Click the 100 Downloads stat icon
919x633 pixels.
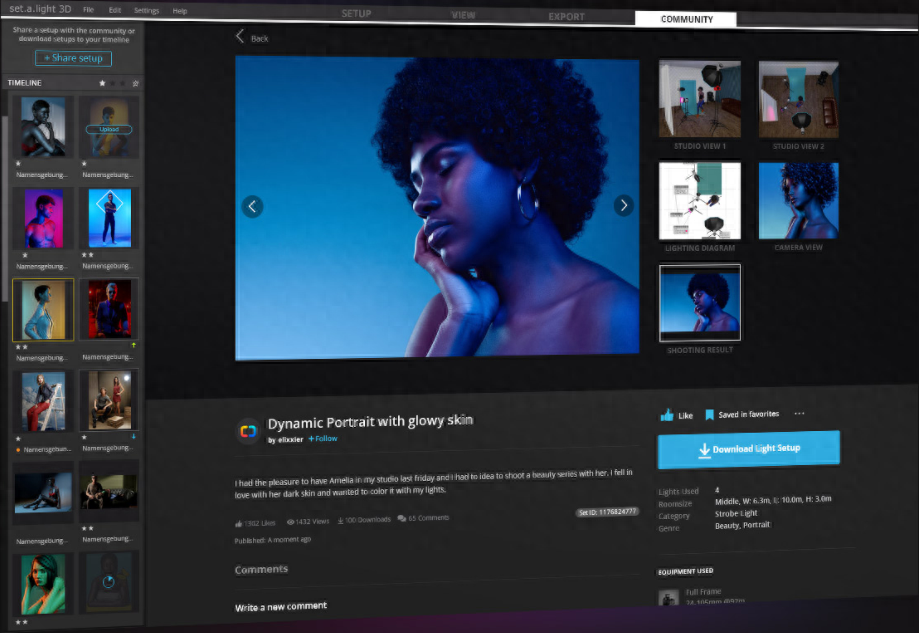pyautogui.click(x=341, y=520)
